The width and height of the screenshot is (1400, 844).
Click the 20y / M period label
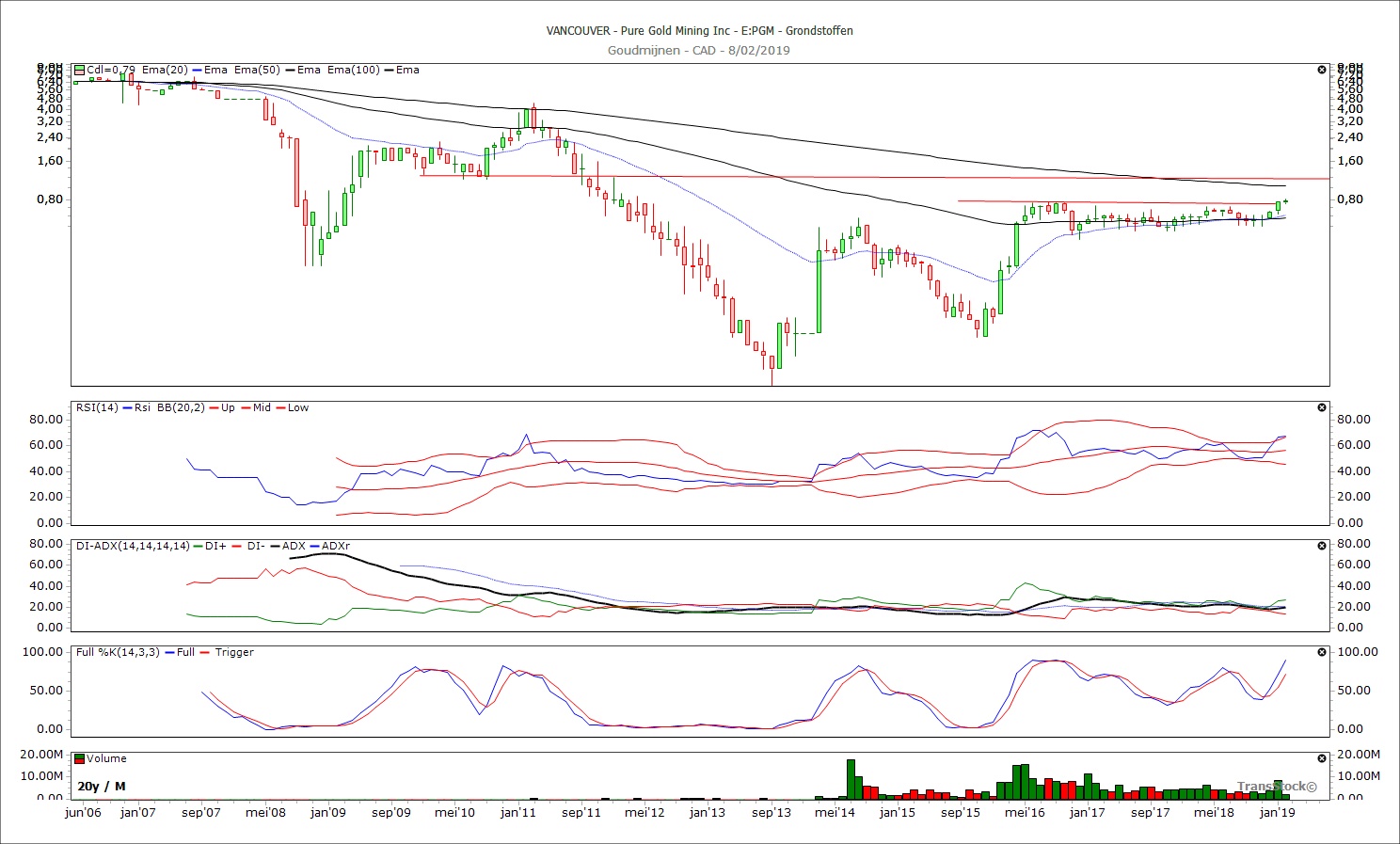102,786
